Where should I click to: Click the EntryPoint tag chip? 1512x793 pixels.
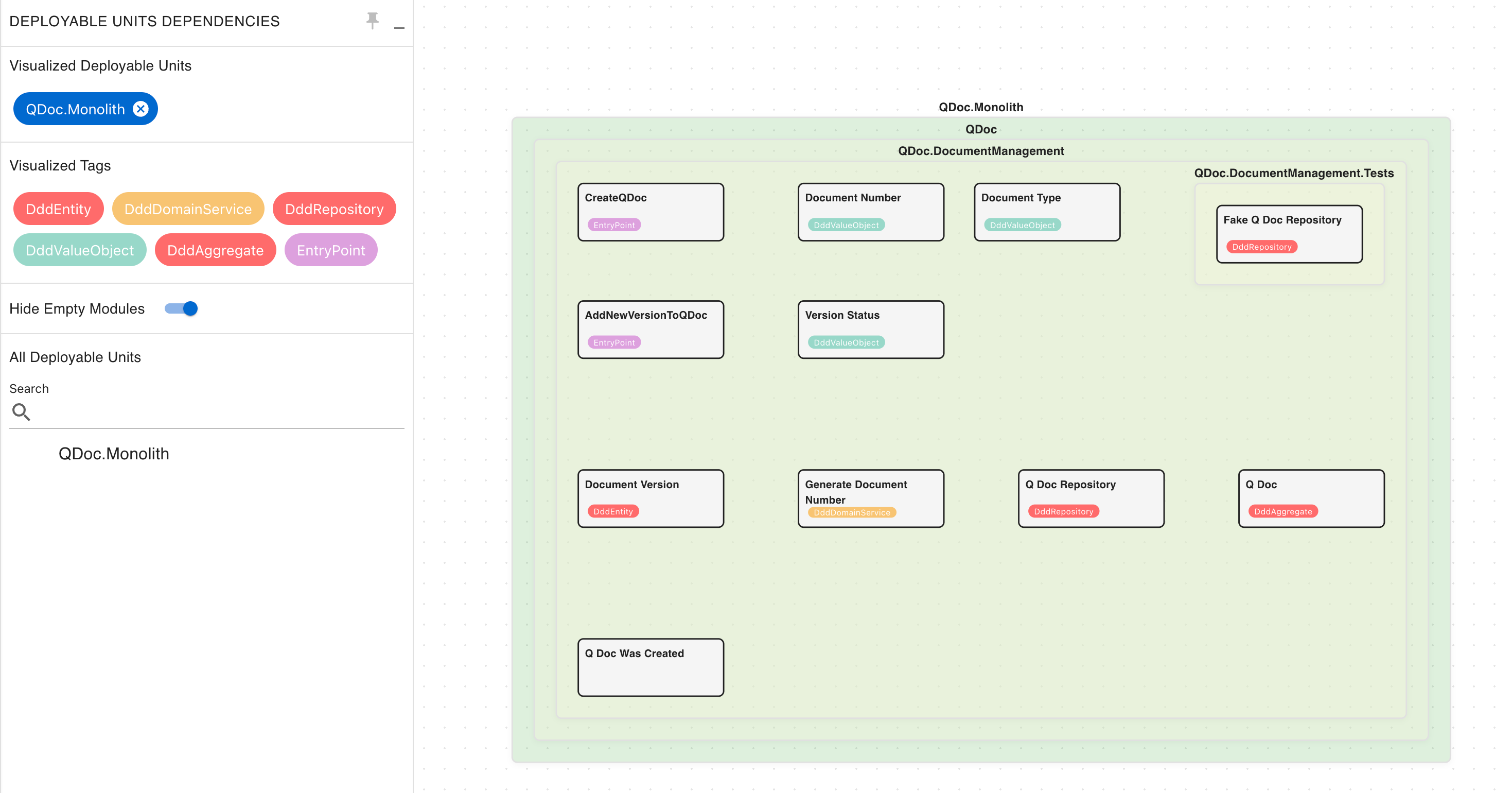coord(330,250)
